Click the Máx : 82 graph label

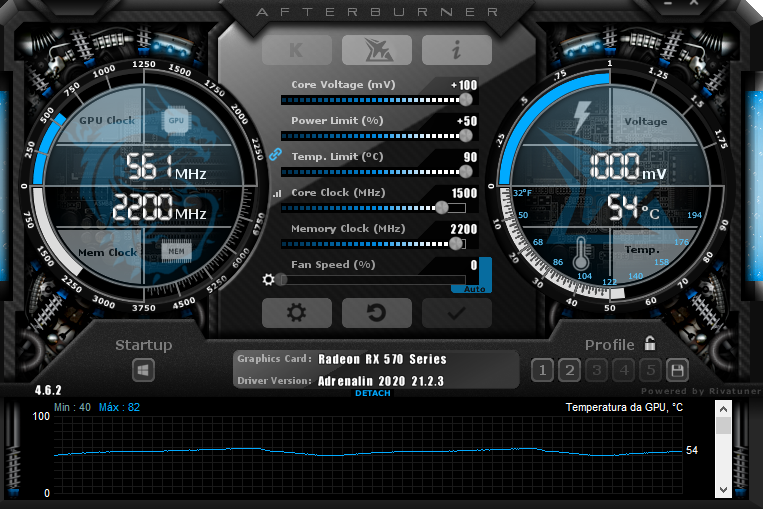click(x=119, y=407)
